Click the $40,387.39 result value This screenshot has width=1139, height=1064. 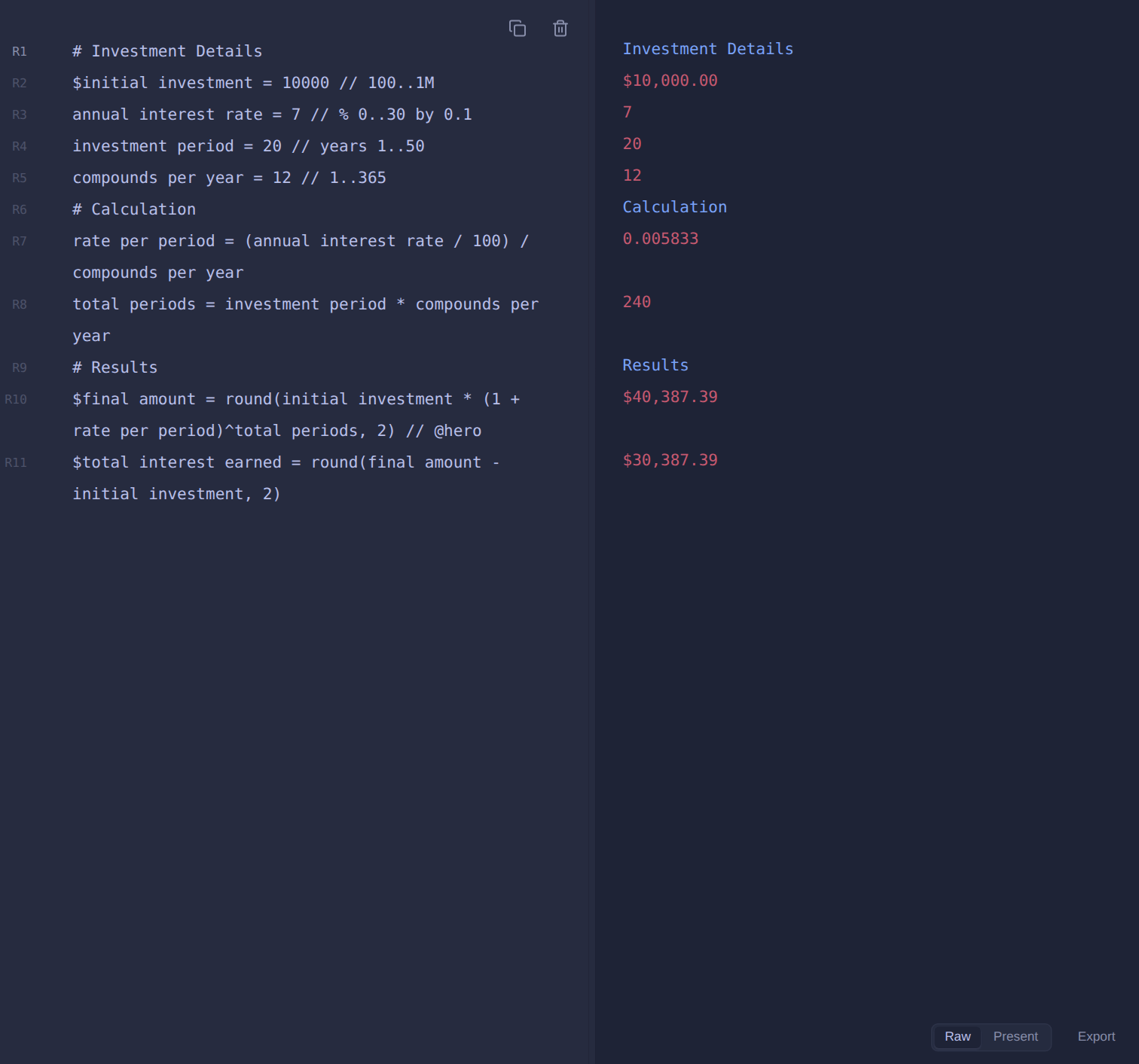[x=670, y=397]
